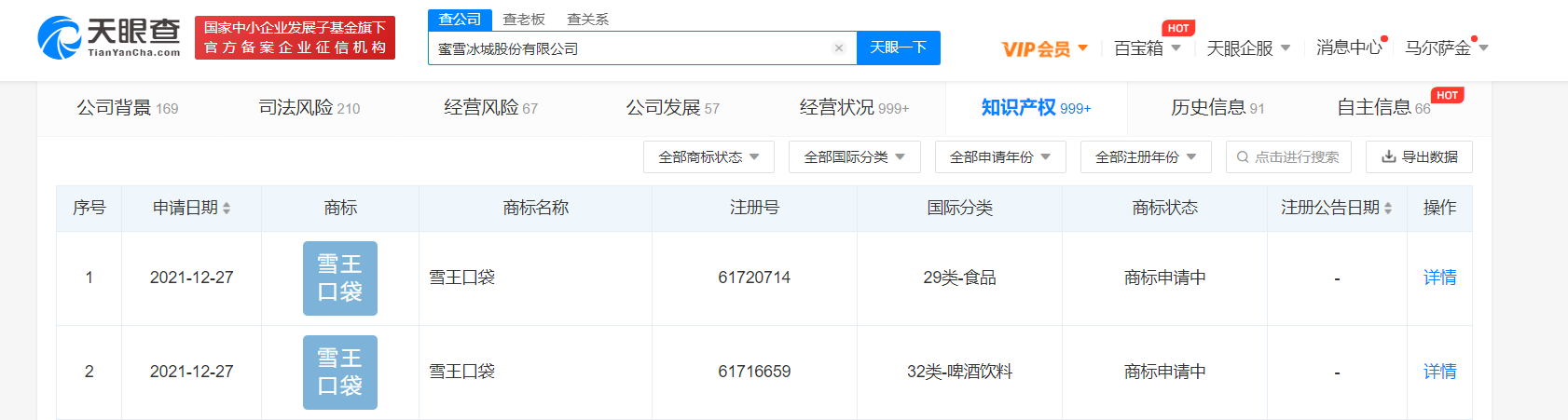The height and width of the screenshot is (420, 1568).
Task: Open the second 雪王口袋 trademark image
Action: (x=340, y=373)
